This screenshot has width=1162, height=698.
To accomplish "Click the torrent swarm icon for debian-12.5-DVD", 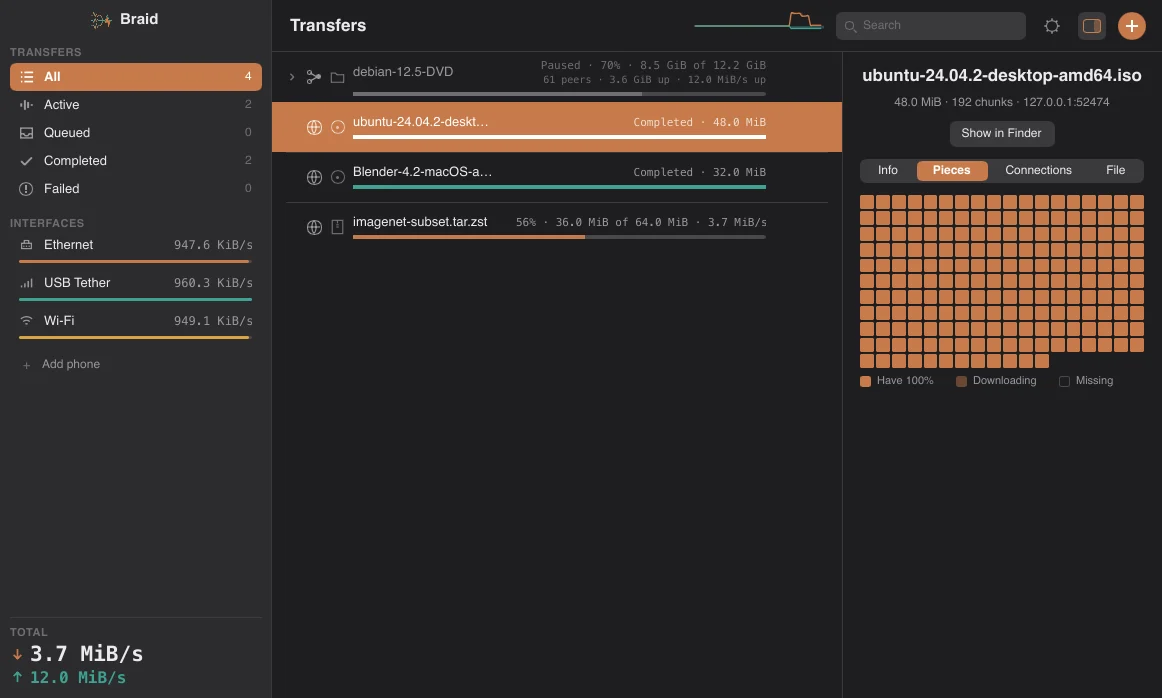I will click(314, 76).
